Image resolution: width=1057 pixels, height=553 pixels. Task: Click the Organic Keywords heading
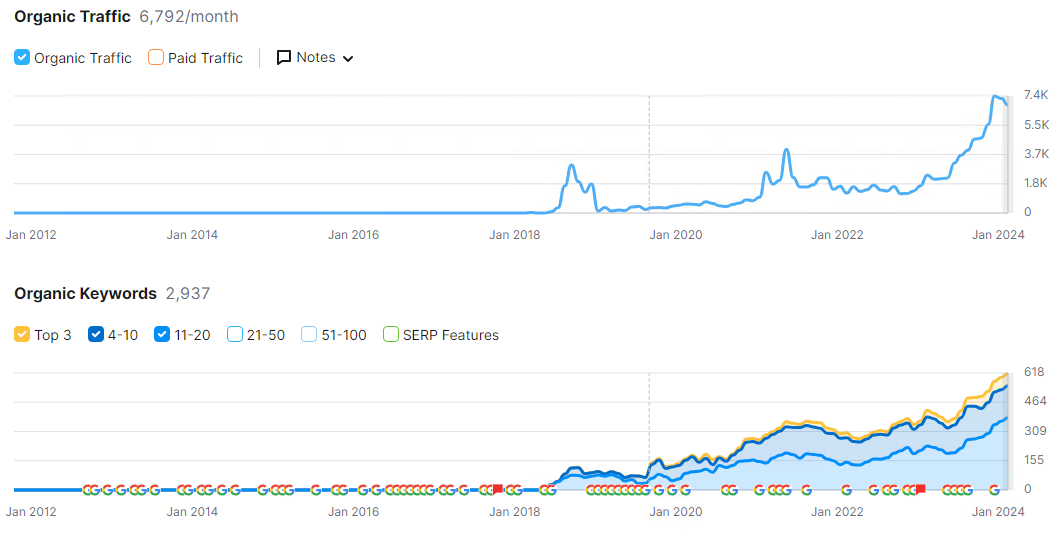pos(85,294)
